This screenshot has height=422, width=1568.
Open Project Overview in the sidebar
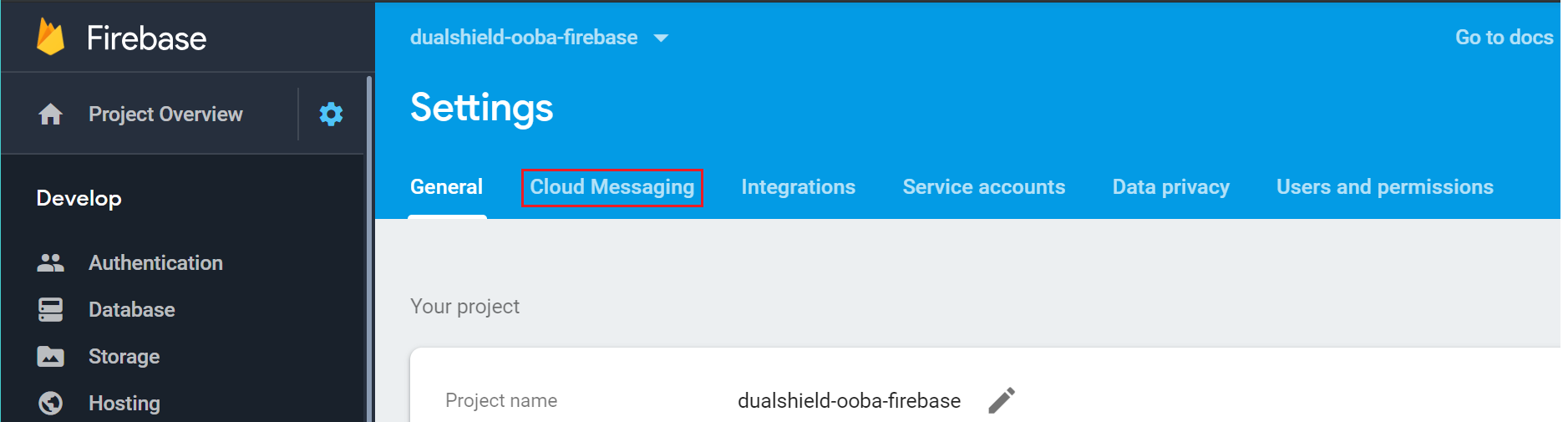[x=165, y=114]
